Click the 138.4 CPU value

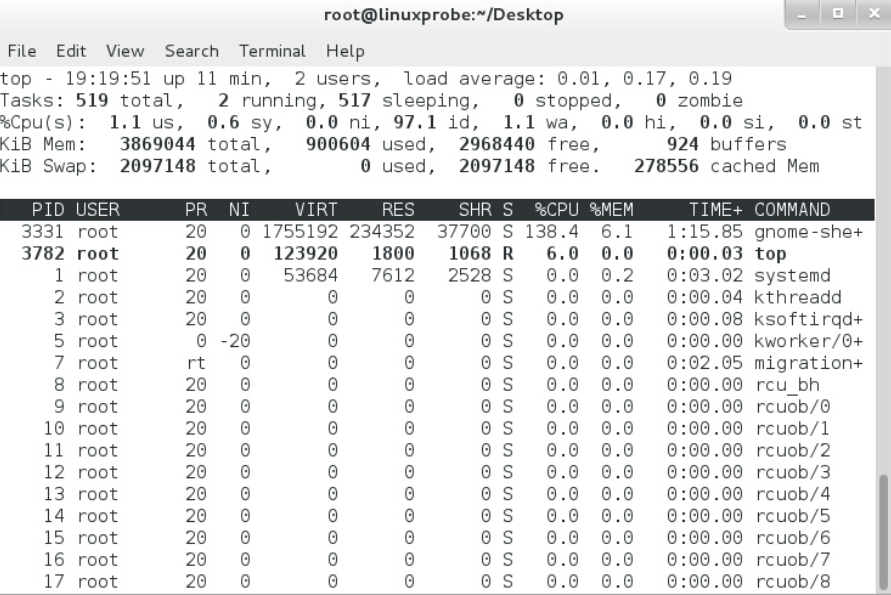tap(551, 232)
